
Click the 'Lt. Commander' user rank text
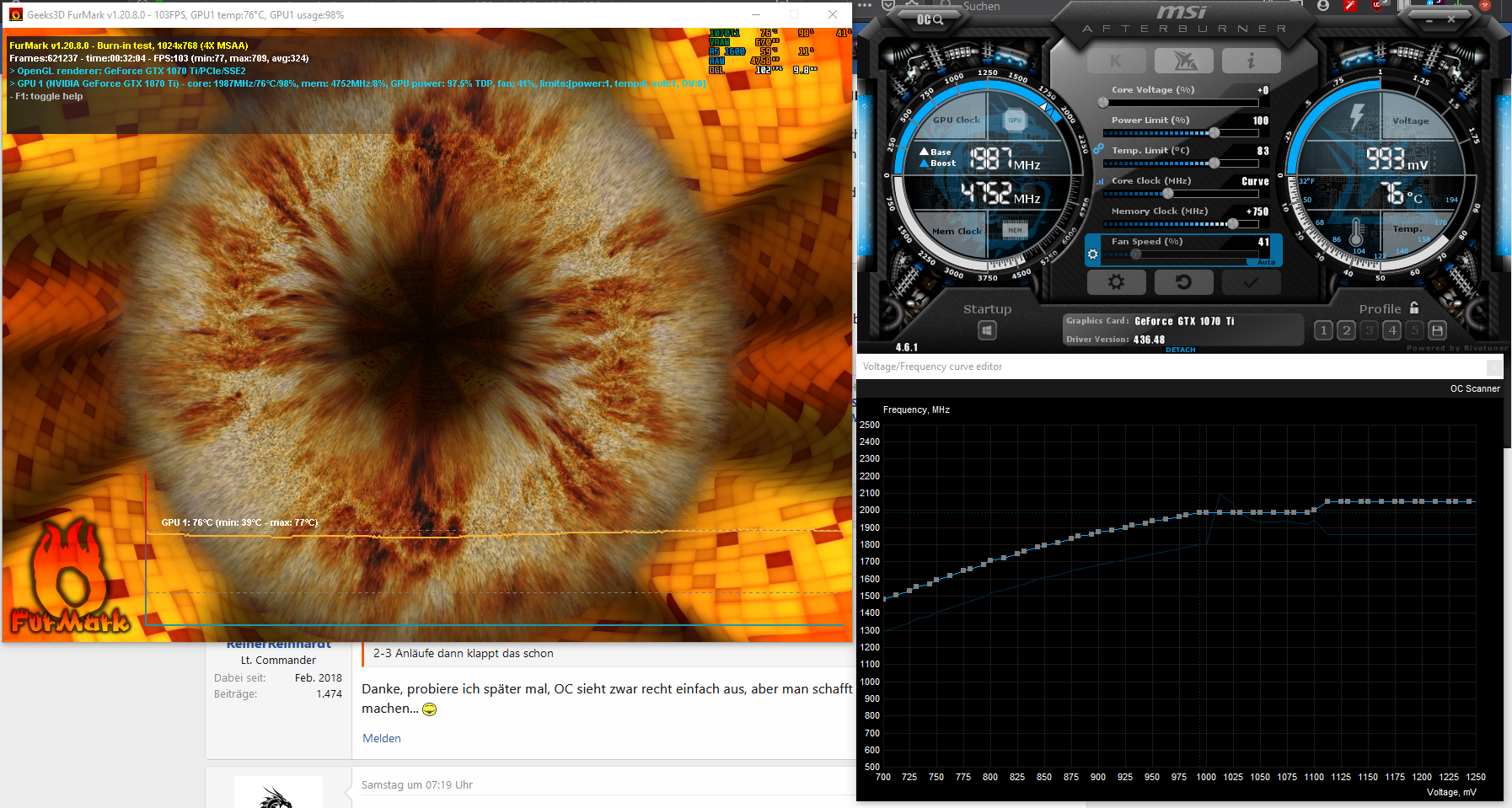(x=278, y=661)
